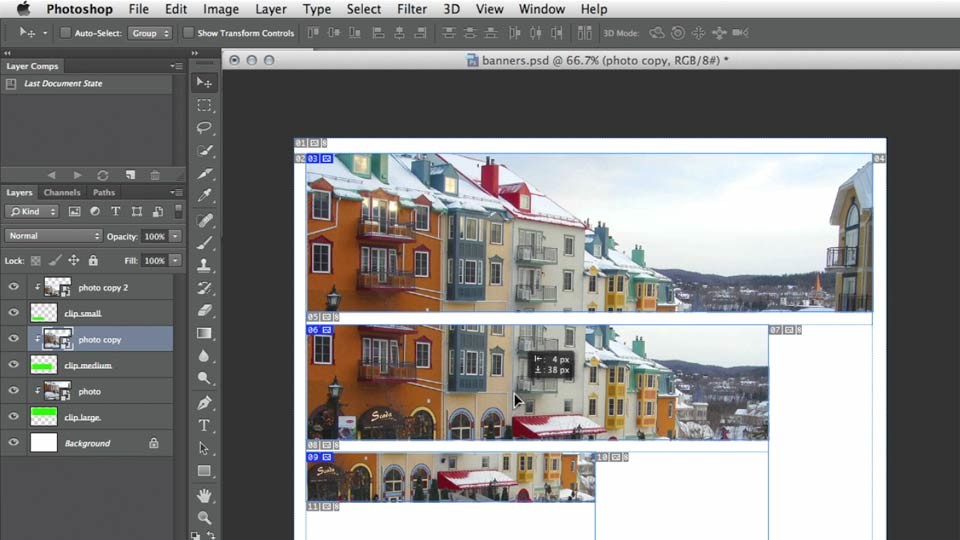Click the clip large green thumbnail
This screenshot has height=540, width=960.
point(43,416)
